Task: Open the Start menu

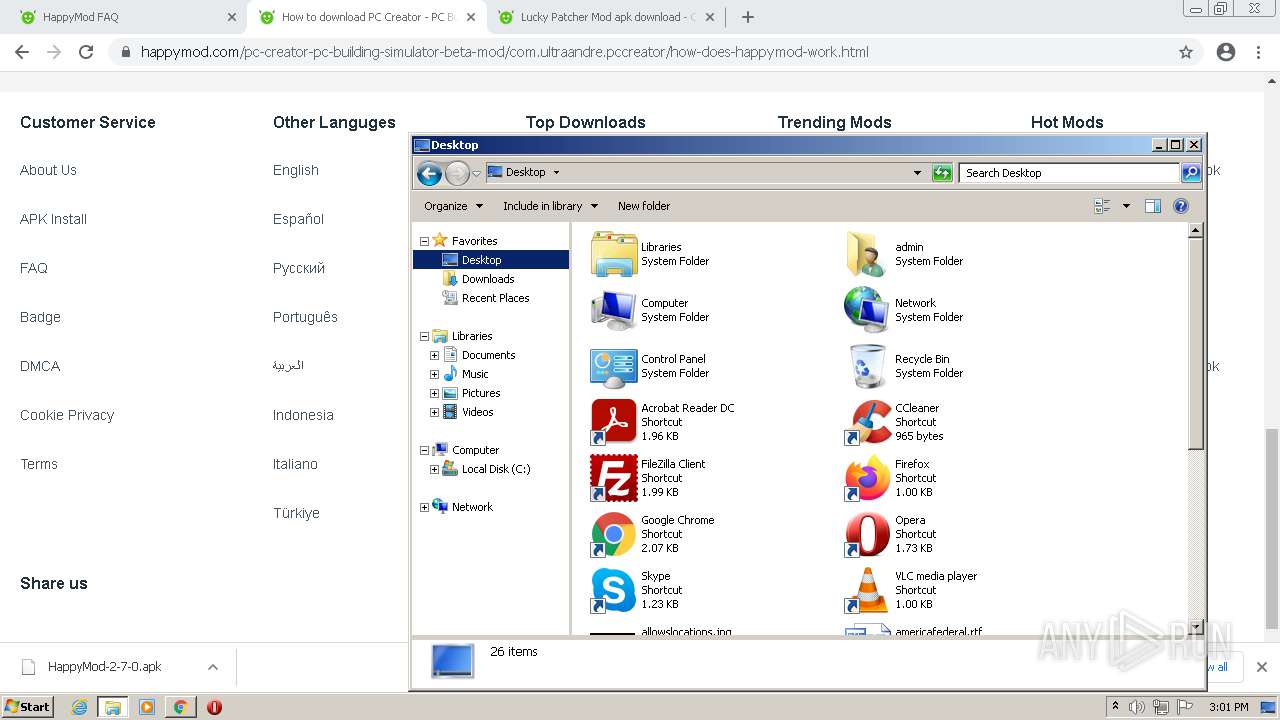Action: pos(27,707)
